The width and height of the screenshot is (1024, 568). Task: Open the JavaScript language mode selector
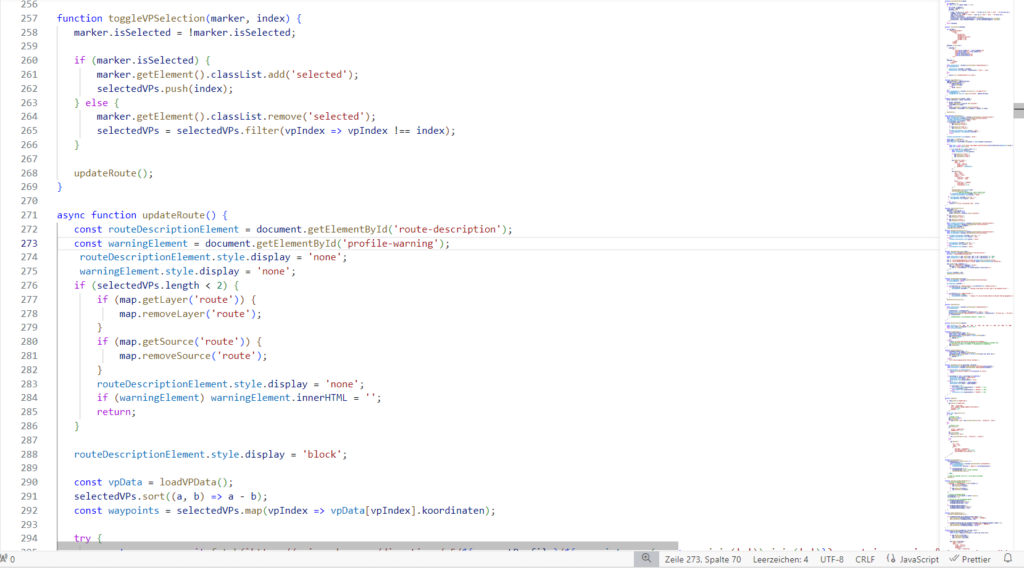(912, 559)
